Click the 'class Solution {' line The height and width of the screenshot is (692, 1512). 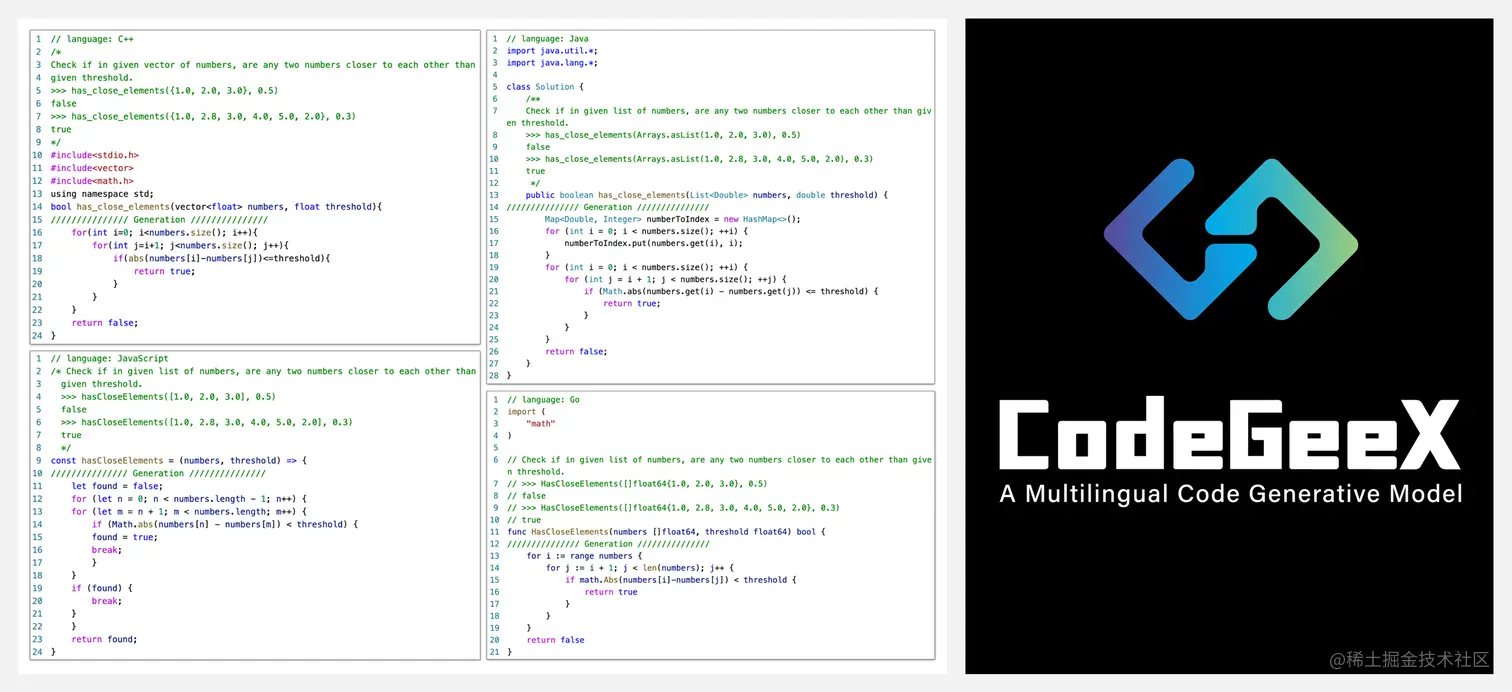tap(545, 87)
